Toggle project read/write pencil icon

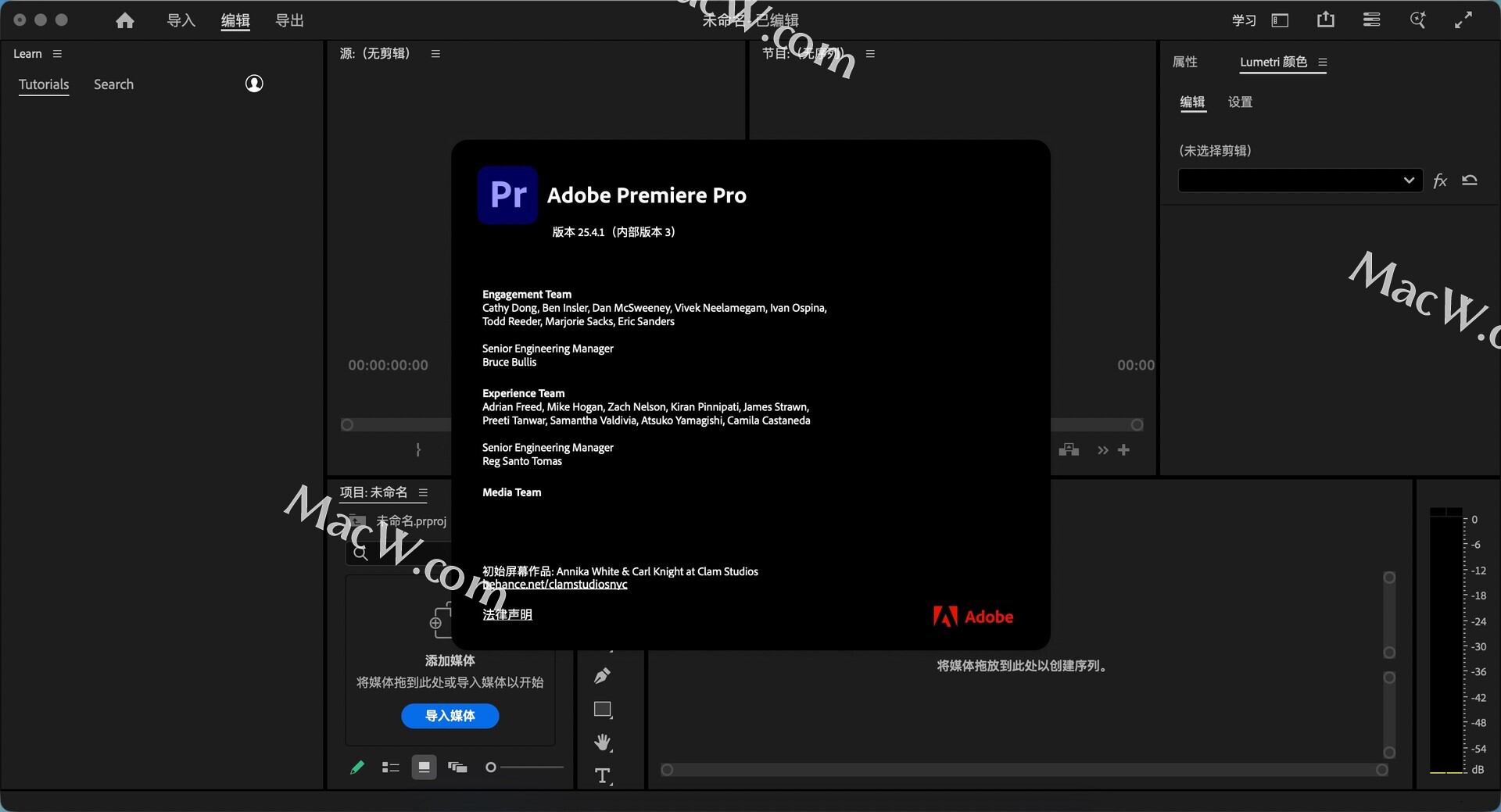357,767
